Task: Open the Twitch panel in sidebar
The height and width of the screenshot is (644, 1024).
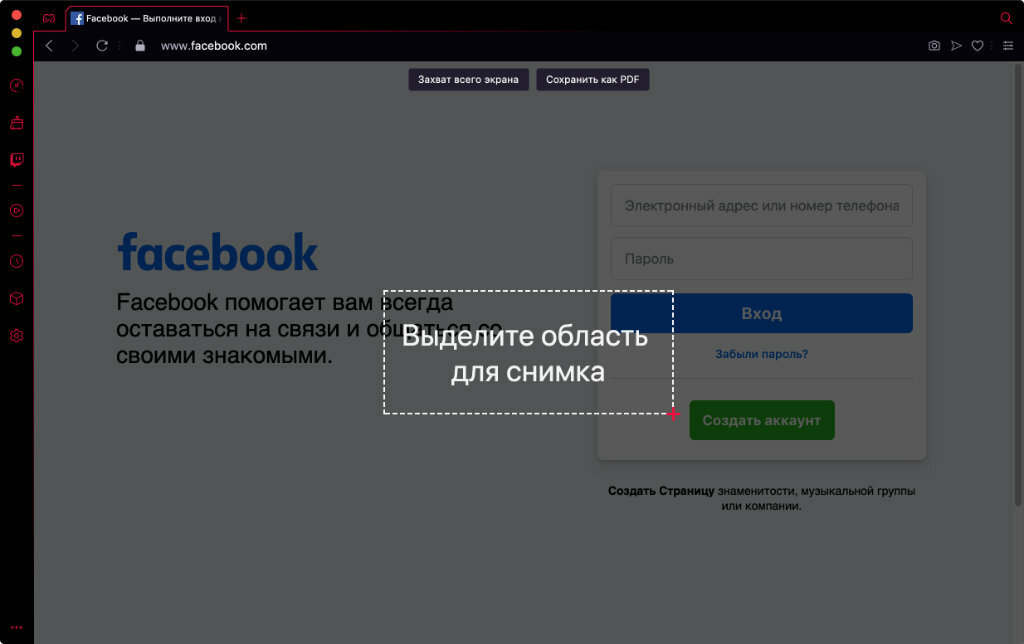Action: (x=17, y=160)
